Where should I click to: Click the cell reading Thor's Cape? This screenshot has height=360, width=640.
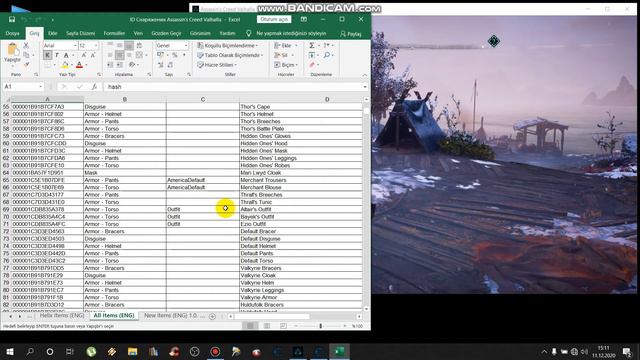point(301,107)
